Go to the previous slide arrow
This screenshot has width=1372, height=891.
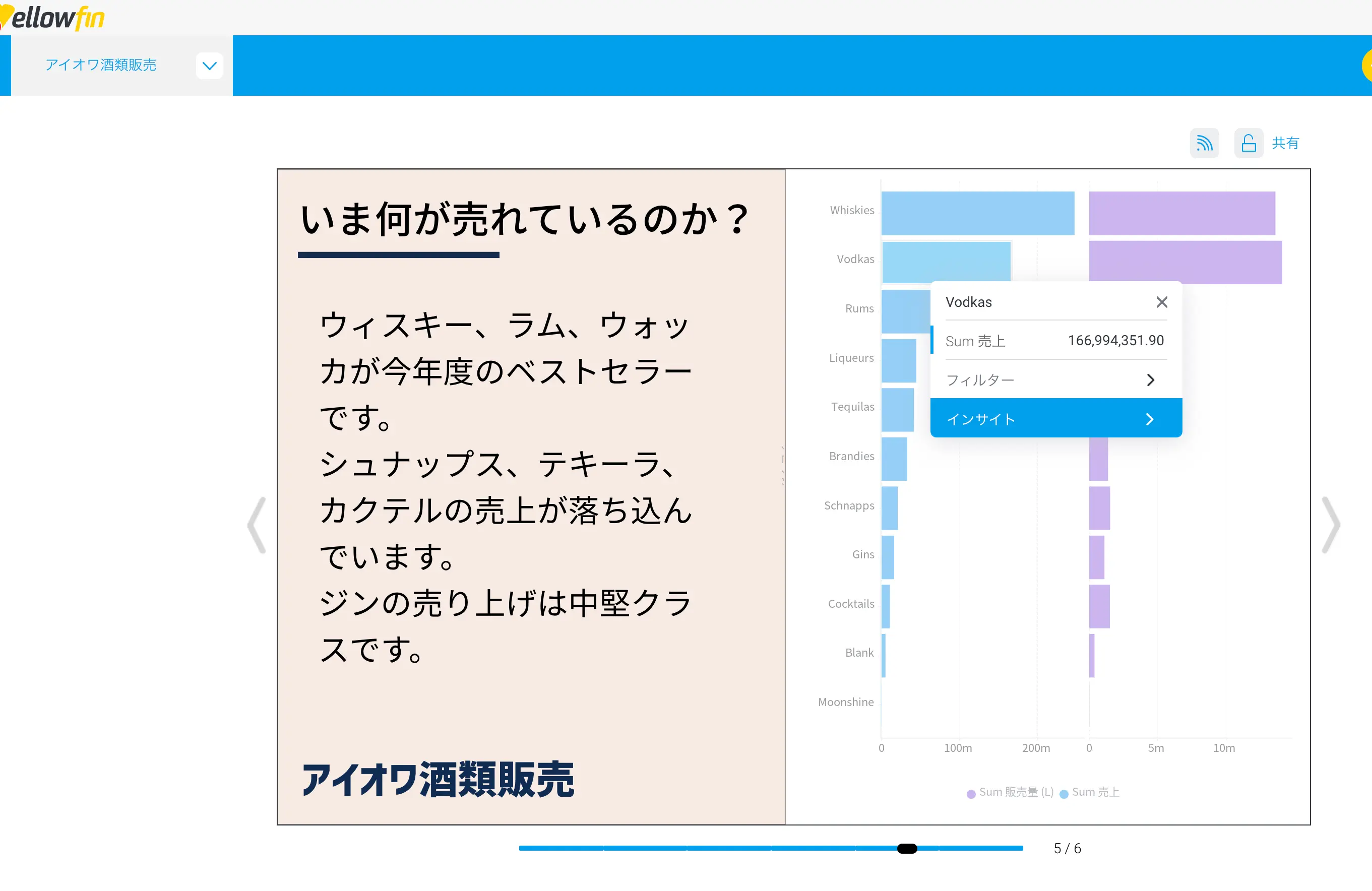coord(257,525)
